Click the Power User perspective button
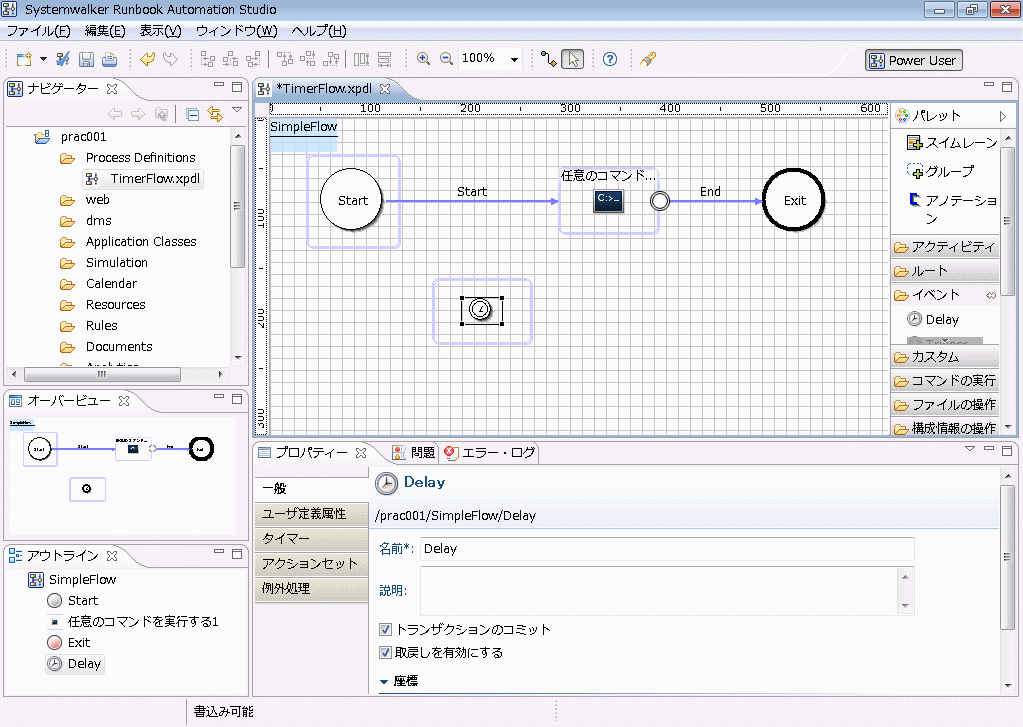Viewport: 1023px width, 727px height. coord(913,60)
